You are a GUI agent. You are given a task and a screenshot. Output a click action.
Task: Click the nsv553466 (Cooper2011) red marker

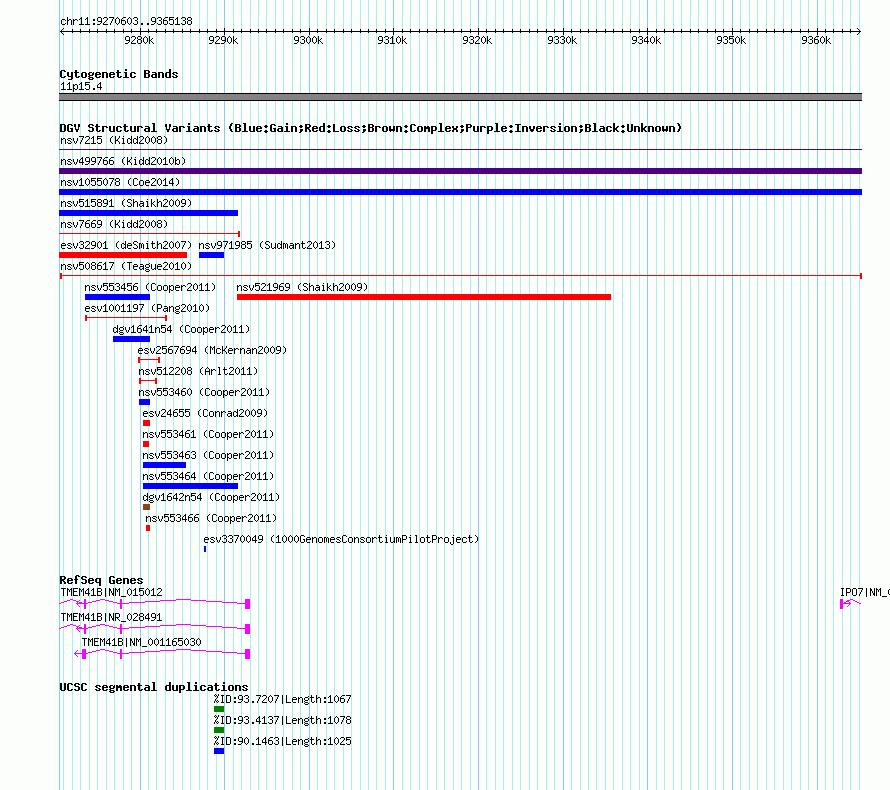148,528
